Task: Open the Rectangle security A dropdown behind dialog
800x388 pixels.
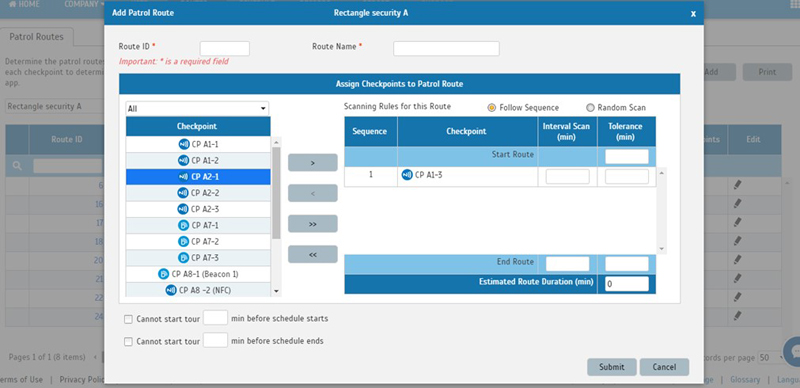Action: coord(54,107)
